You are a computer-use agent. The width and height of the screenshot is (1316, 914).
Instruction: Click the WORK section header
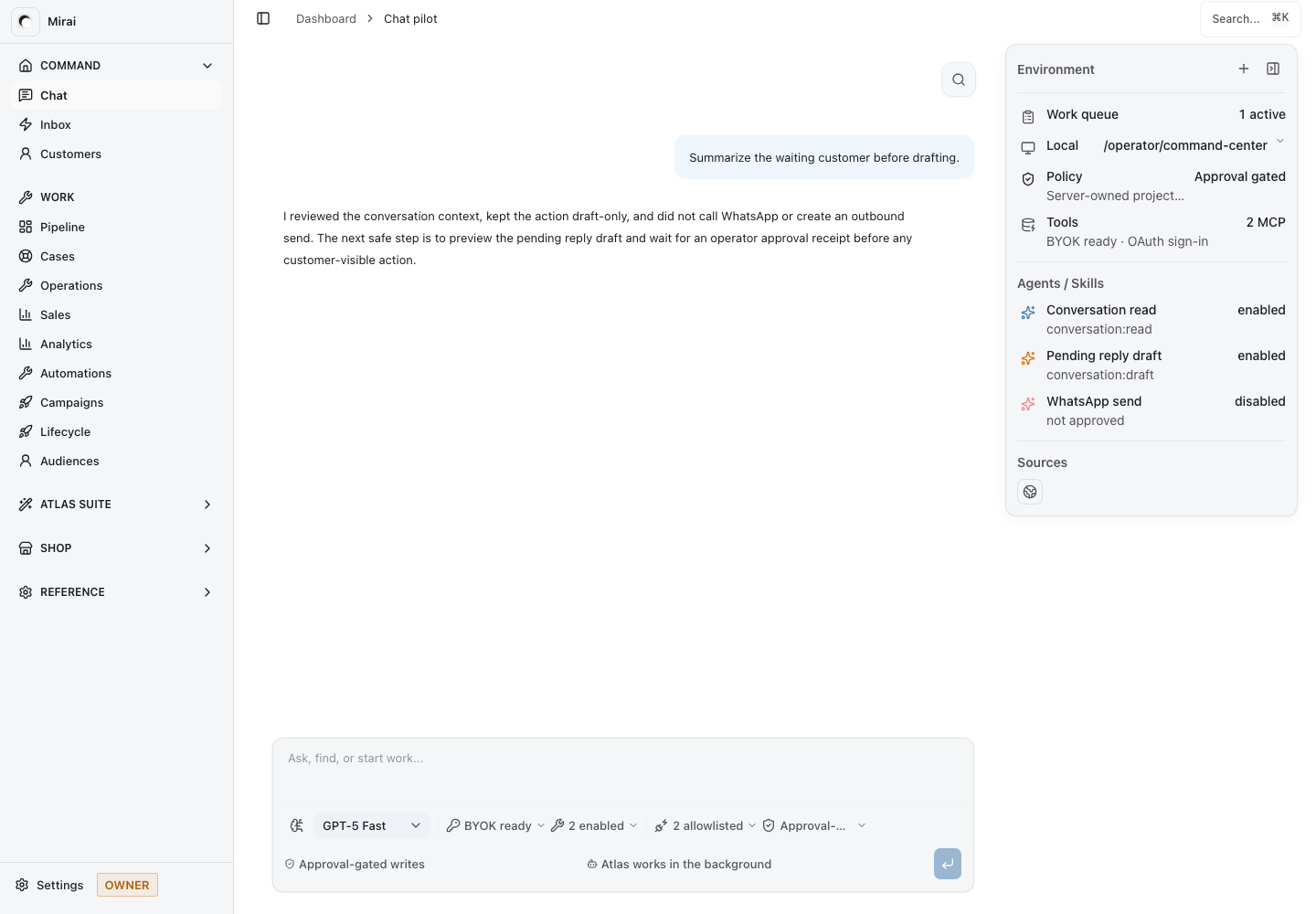click(57, 197)
